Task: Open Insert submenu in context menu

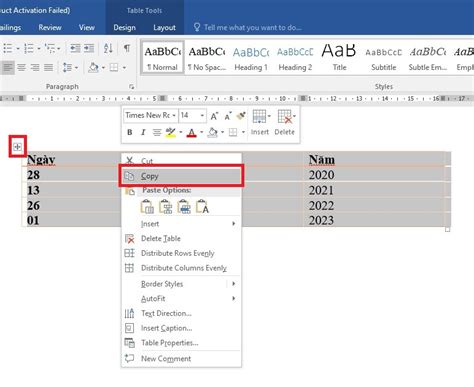Action: click(x=181, y=224)
